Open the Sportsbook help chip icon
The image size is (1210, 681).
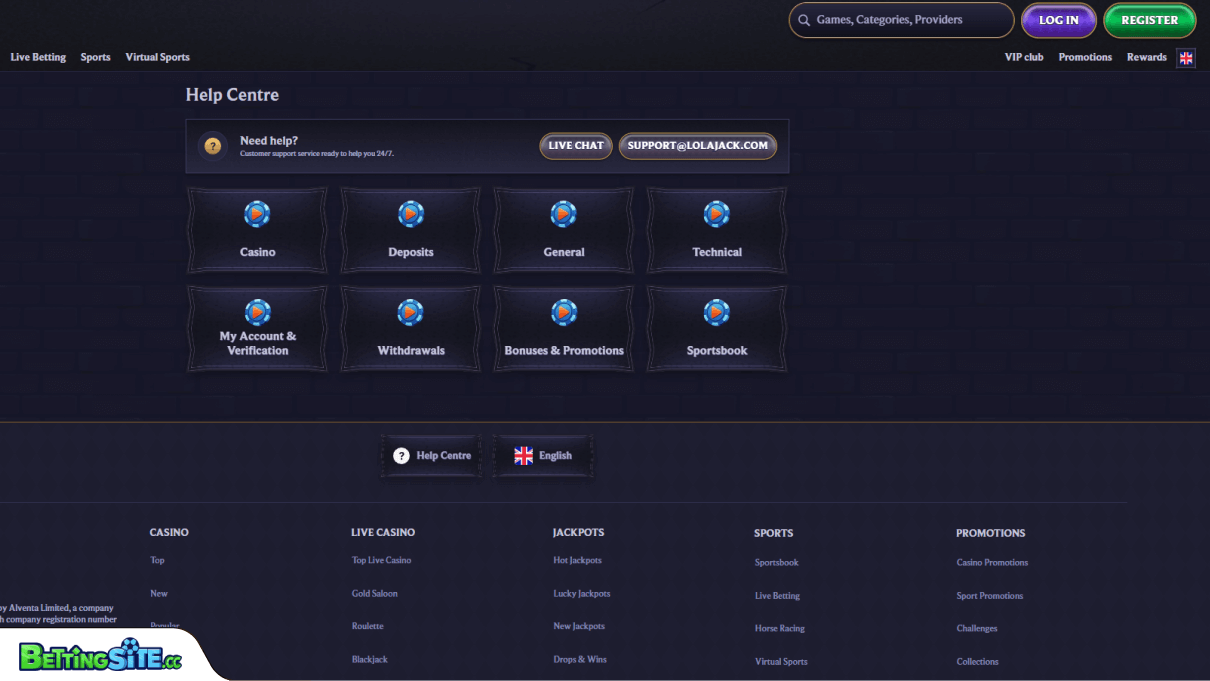(717, 312)
